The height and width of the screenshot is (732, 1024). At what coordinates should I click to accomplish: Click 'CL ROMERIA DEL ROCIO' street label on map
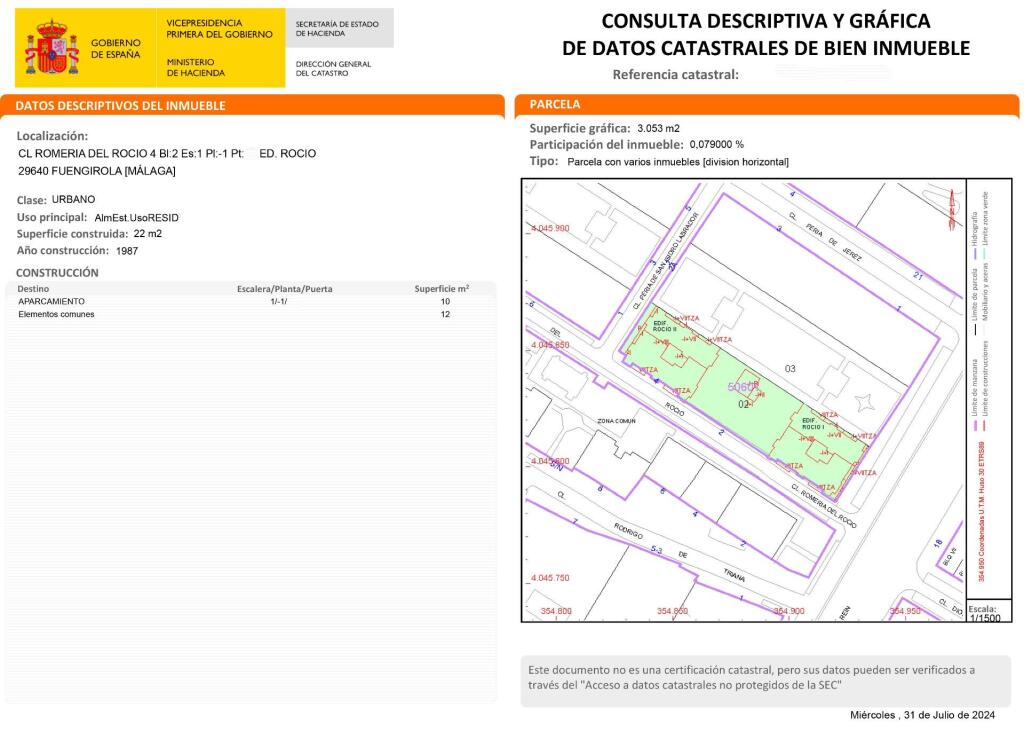[x=823, y=506]
